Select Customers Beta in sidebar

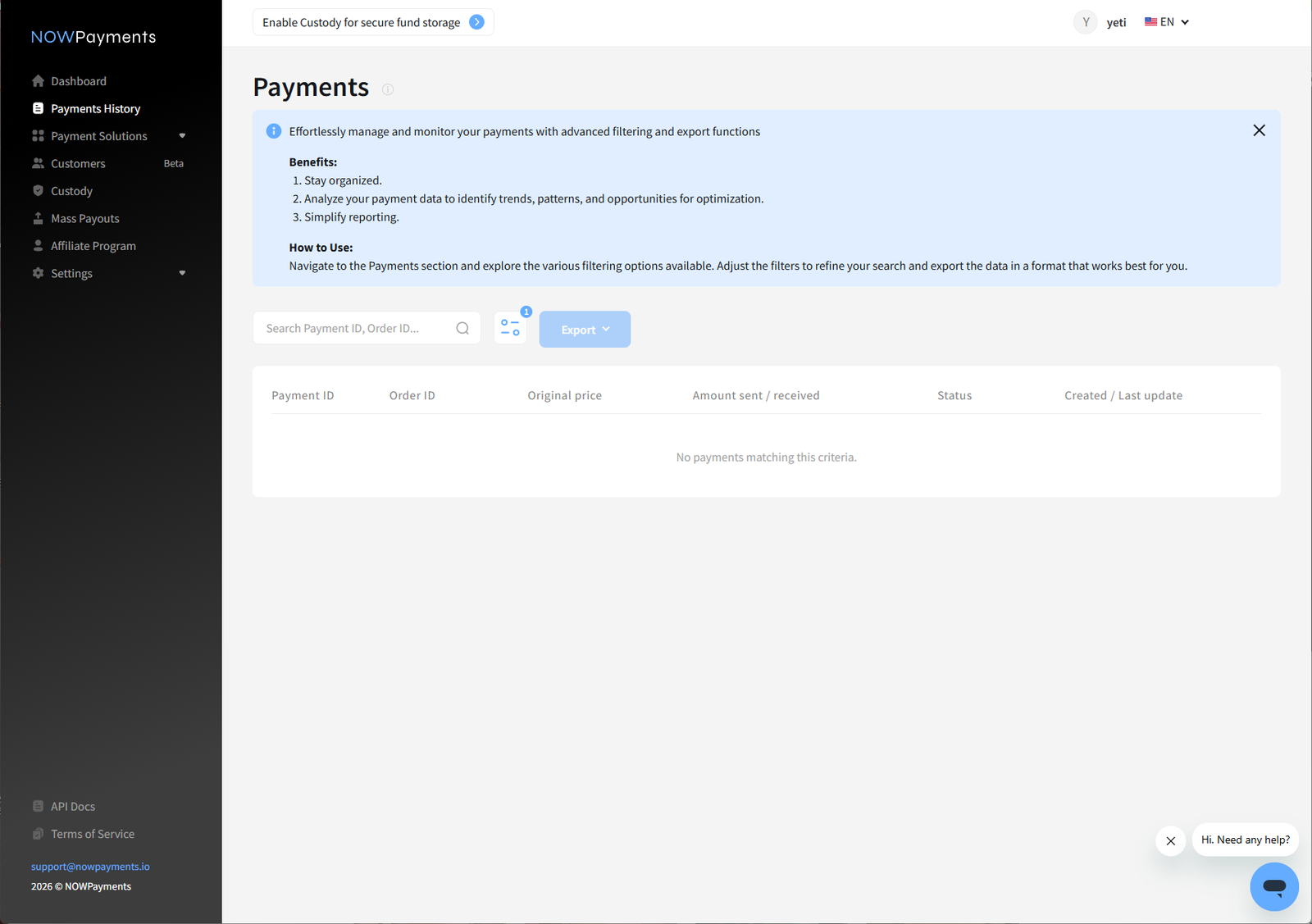coord(78,163)
